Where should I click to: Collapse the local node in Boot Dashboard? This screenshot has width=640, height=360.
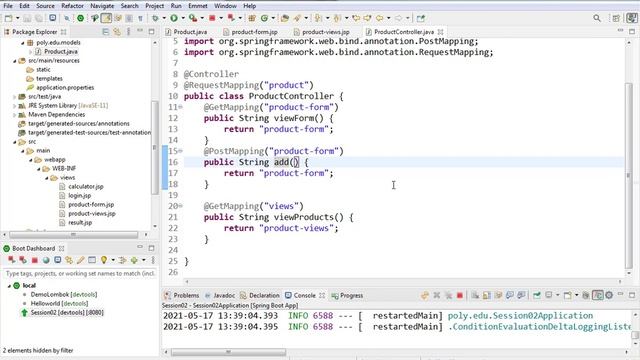point(9,286)
